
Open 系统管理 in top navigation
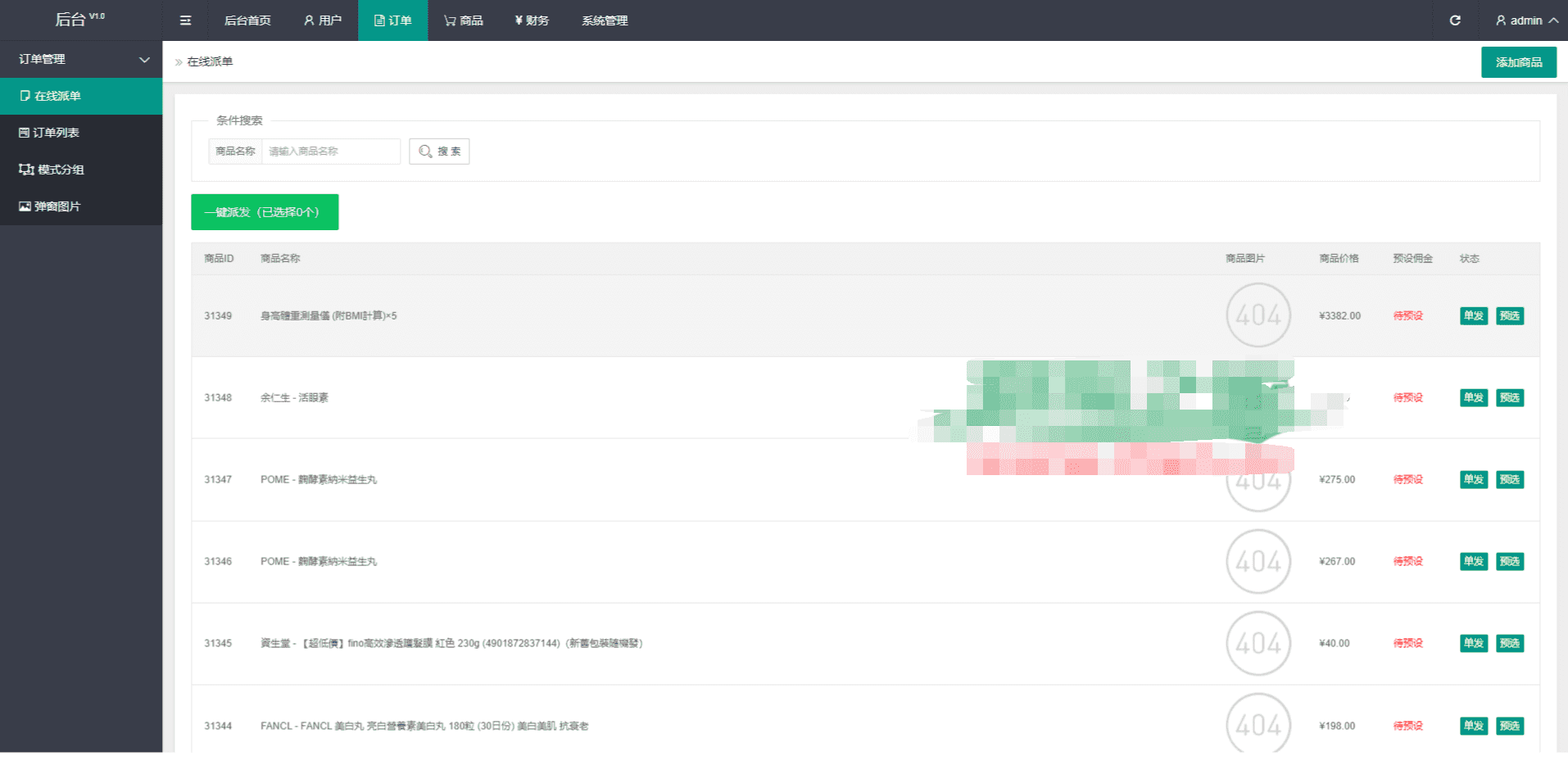pyautogui.click(x=605, y=20)
